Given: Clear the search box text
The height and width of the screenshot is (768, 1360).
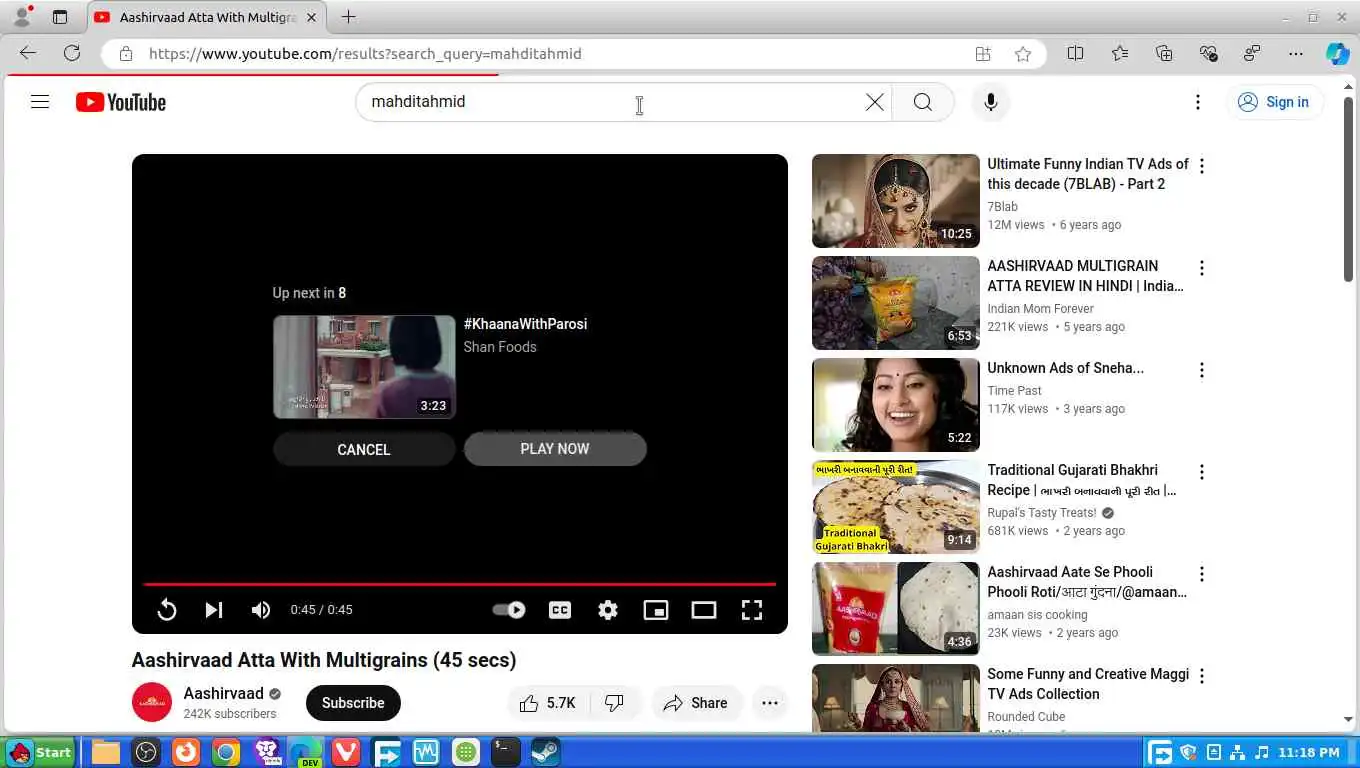Looking at the screenshot, I should coord(874,102).
